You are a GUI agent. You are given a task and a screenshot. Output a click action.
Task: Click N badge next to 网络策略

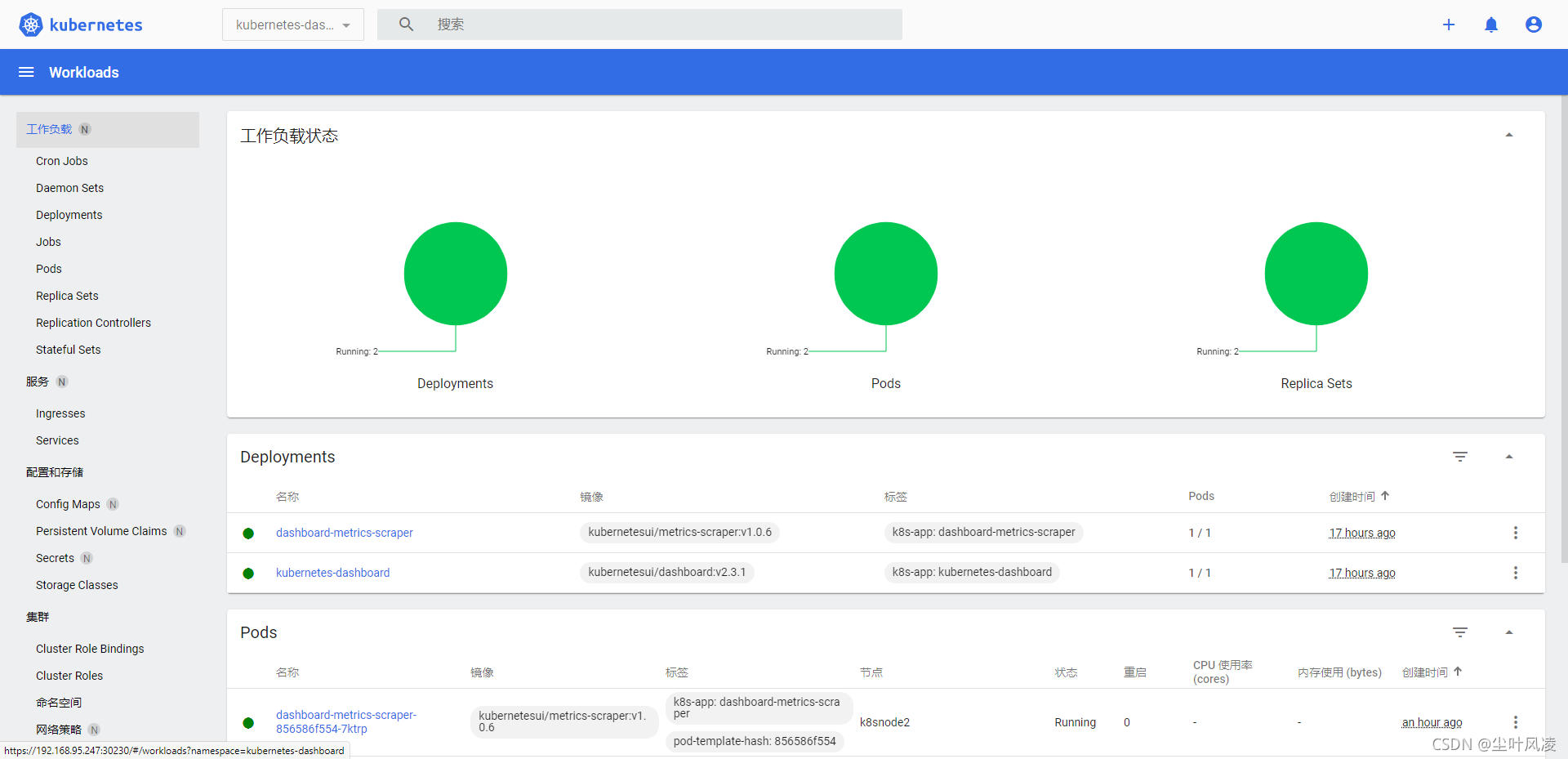tap(94, 730)
